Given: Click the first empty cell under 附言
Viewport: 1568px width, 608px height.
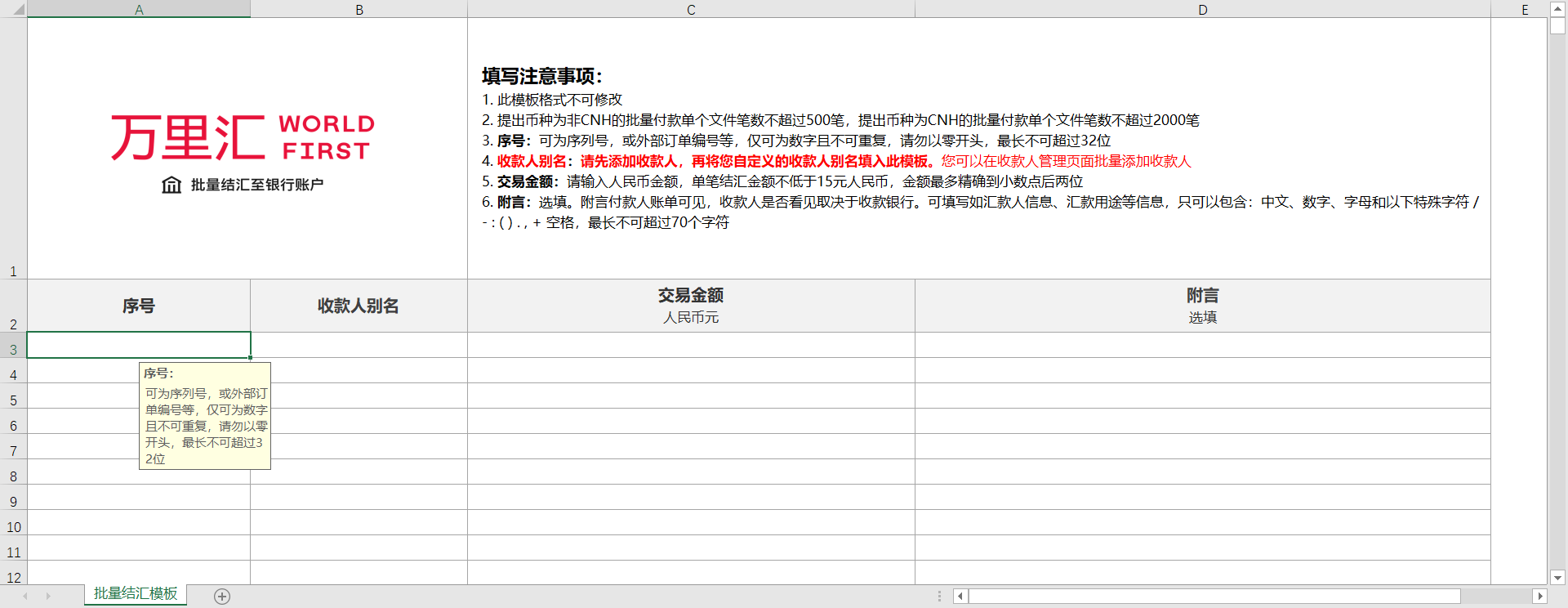Looking at the screenshot, I should point(1202,345).
